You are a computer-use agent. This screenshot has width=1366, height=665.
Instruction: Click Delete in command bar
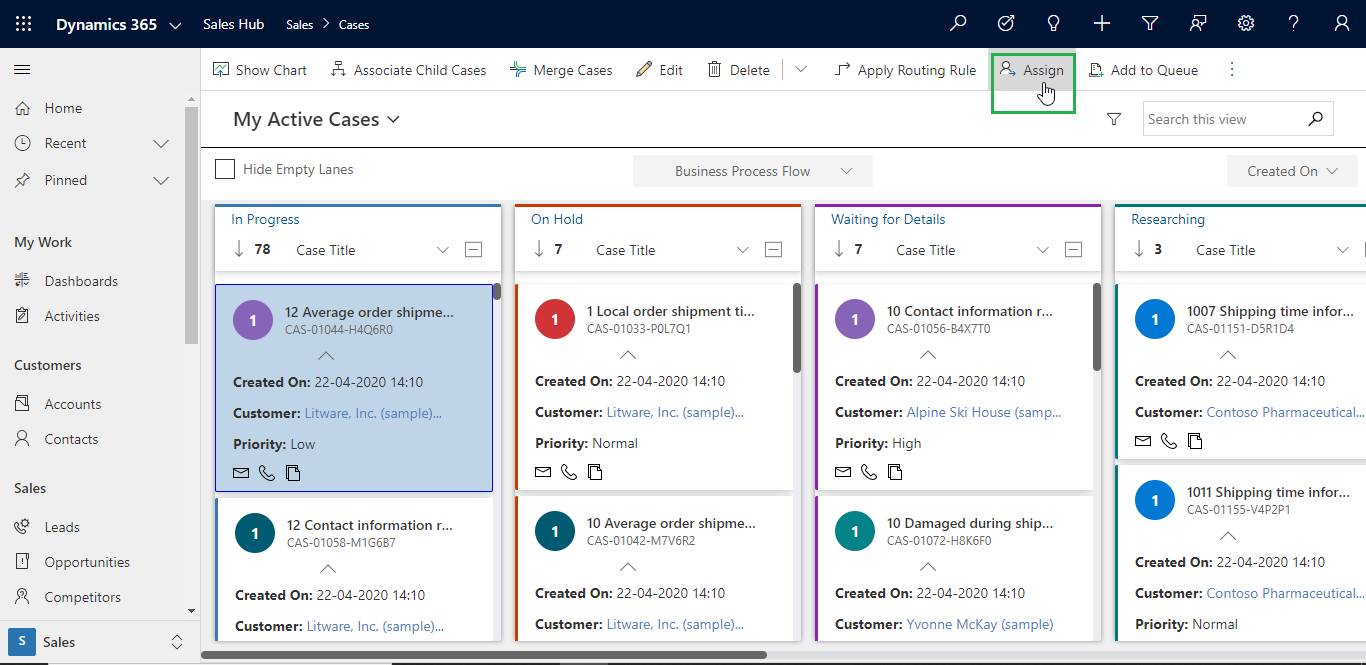(738, 70)
